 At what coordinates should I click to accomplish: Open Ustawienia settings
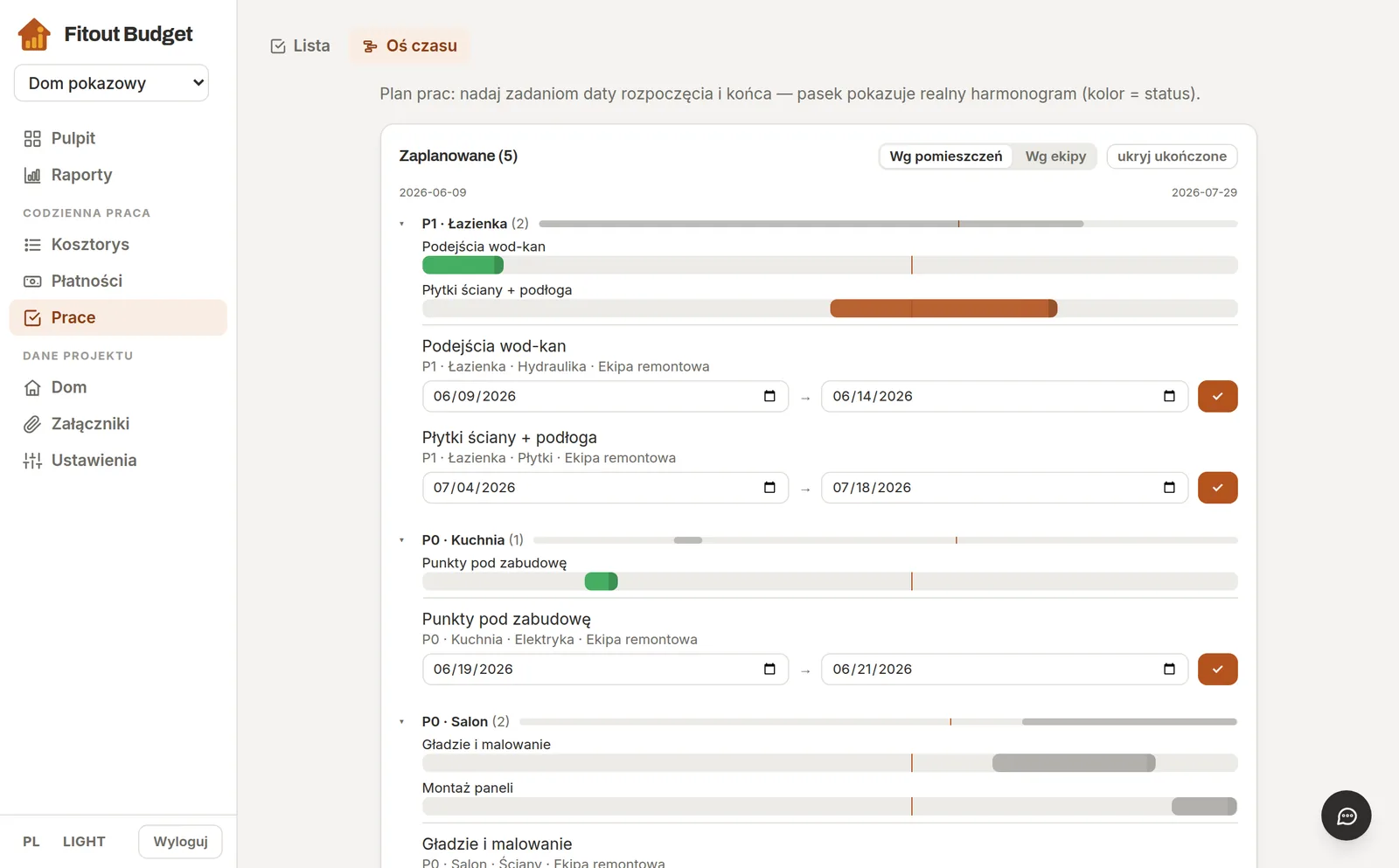[x=118, y=461]
